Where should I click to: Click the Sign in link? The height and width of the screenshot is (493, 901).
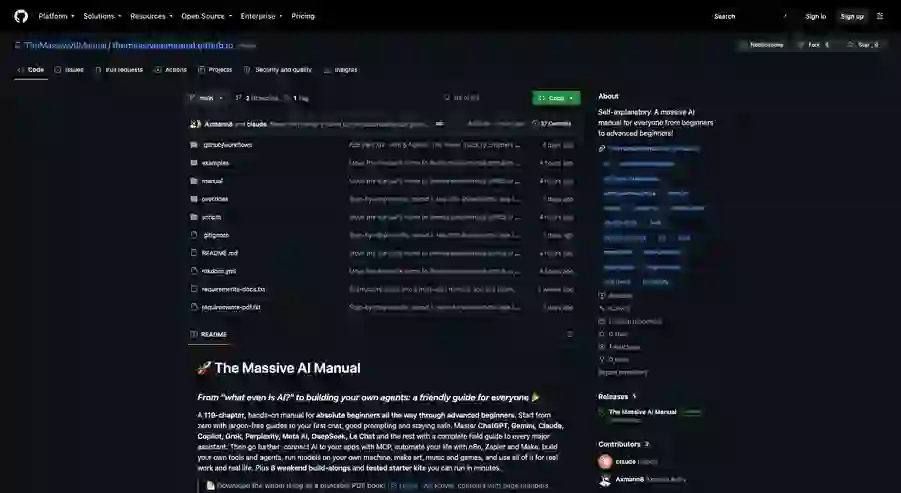pyautogui.click(x=815, y=16)
